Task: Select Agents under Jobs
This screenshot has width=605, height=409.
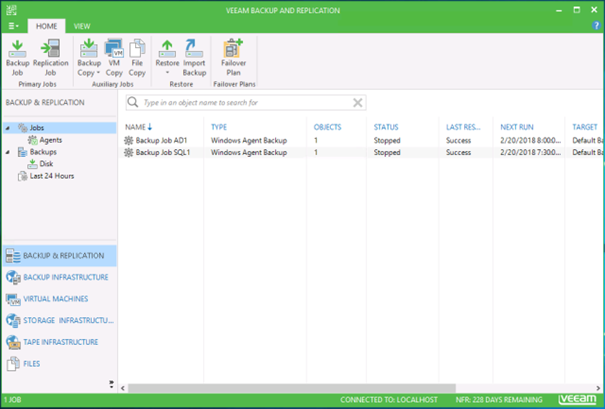Action: [x=51, y=140]
